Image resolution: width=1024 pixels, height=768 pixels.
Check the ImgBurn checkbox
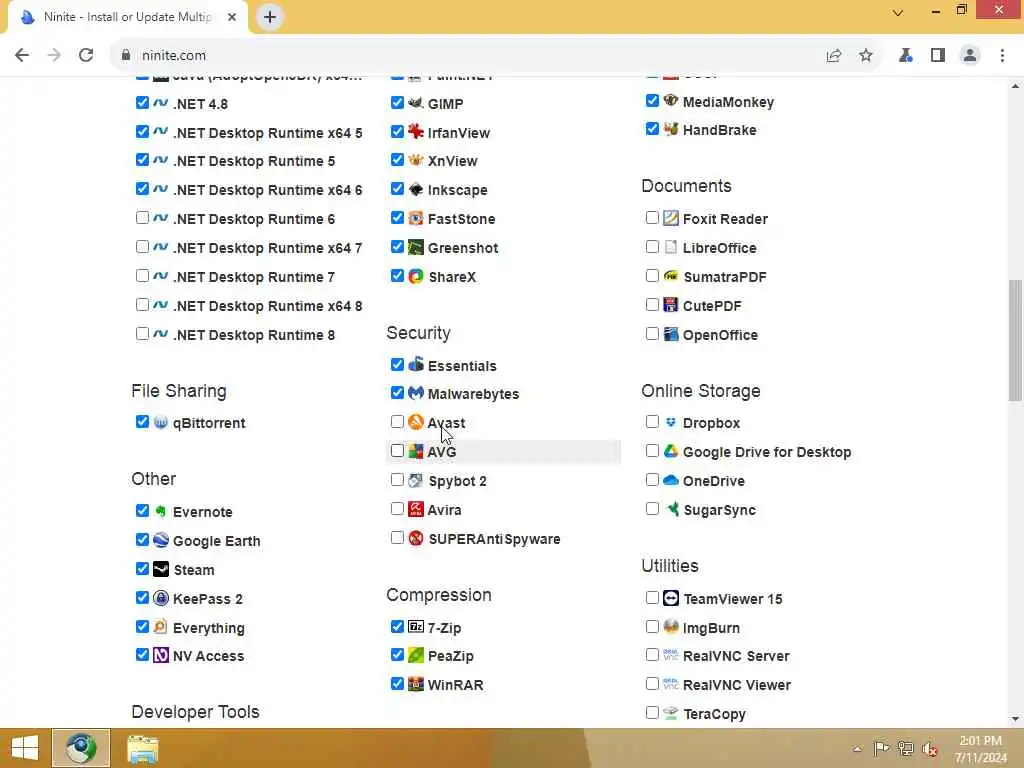click(652, 627)
